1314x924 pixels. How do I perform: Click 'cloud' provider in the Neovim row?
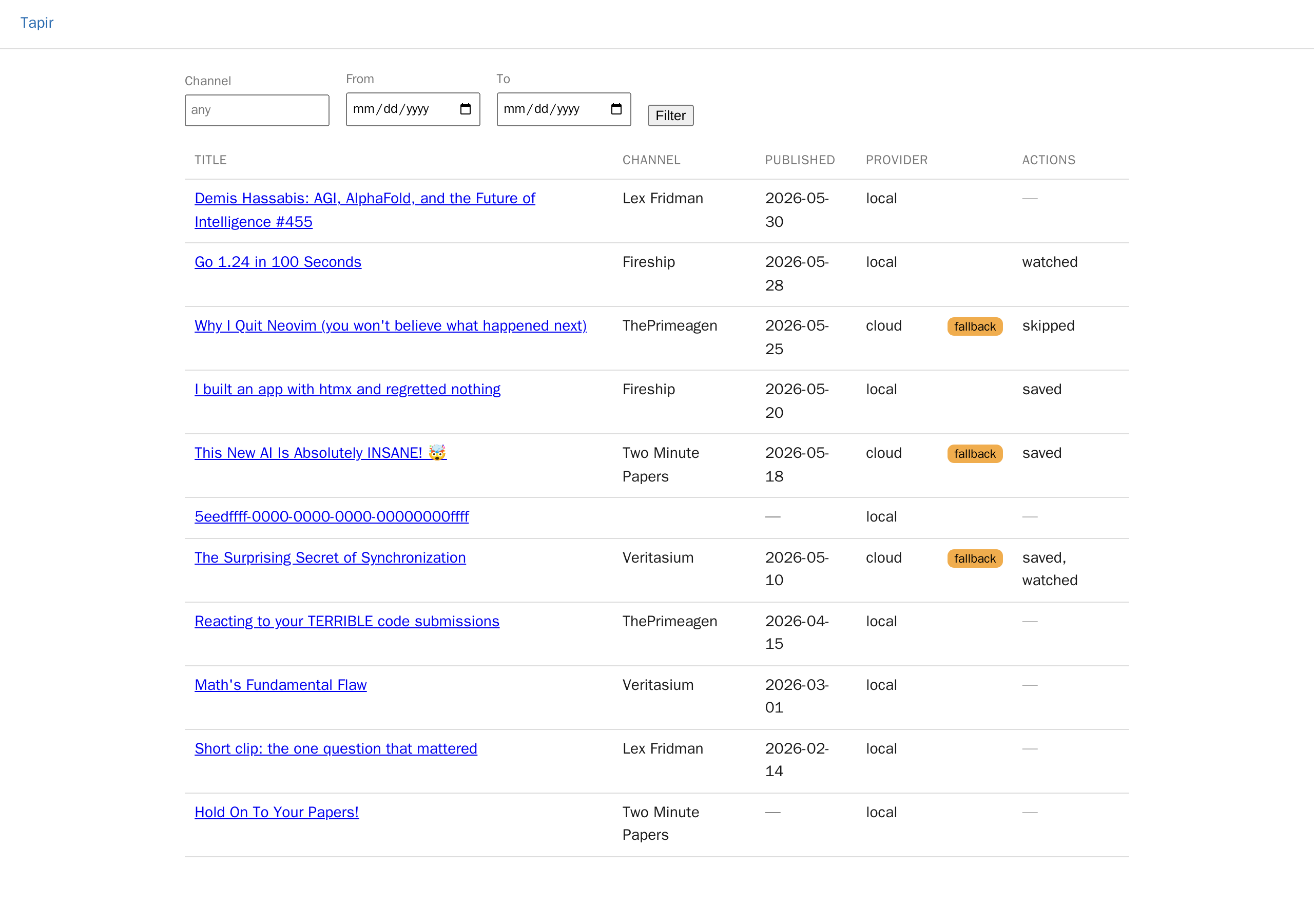(x=884, y=325)
